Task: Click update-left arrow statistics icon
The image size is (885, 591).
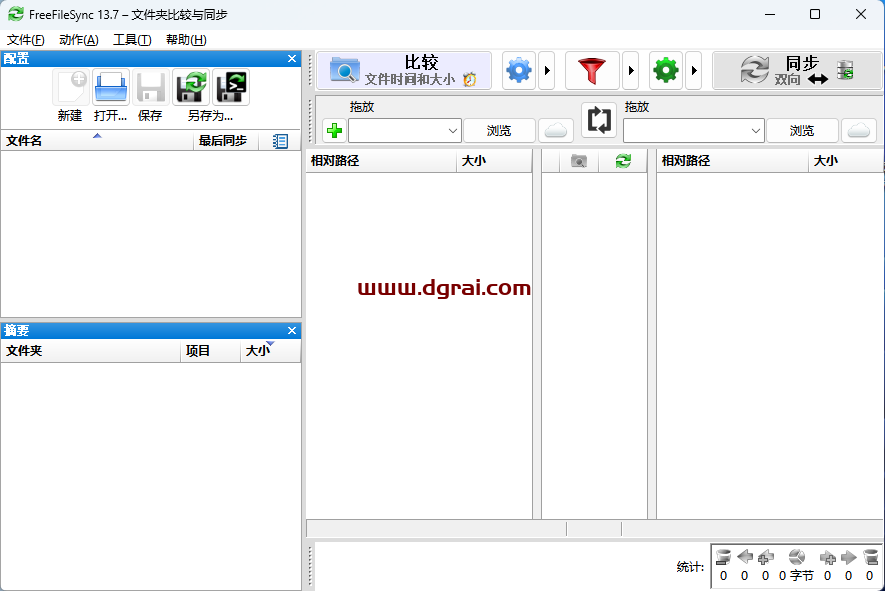Action: [x=744, y=557]
